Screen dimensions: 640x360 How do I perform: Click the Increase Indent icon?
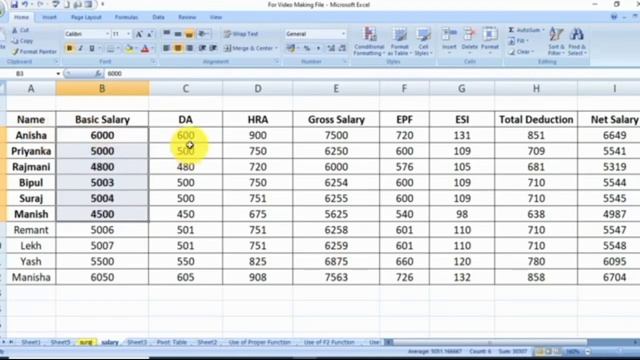pyautogui.click(x=213, y=48)
